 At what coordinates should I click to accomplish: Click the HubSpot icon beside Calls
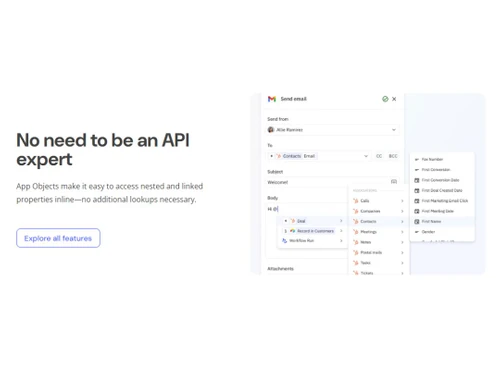(x=356, y=201)
